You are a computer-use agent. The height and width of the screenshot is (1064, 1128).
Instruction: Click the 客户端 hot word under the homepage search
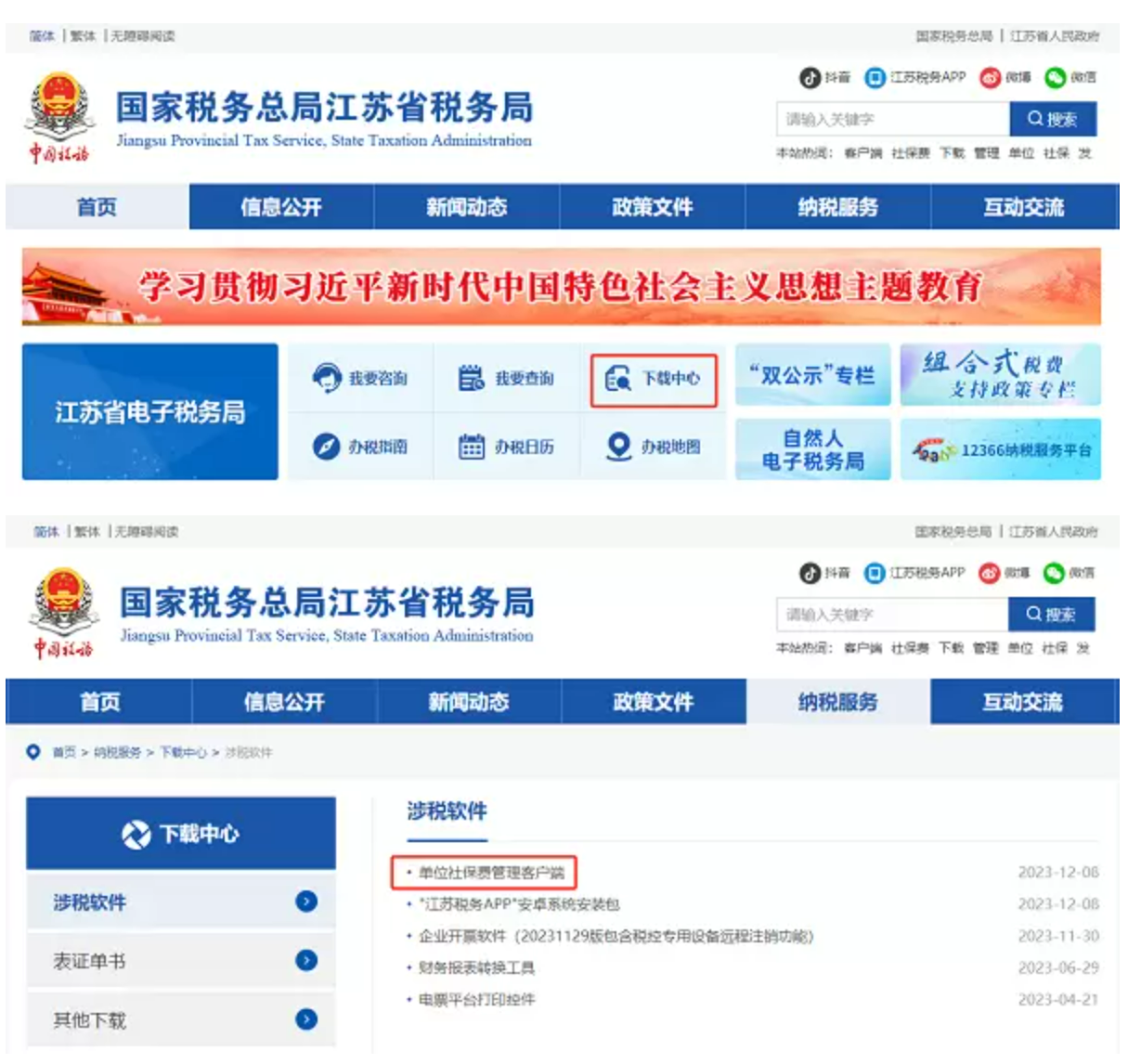click(863, 153)
